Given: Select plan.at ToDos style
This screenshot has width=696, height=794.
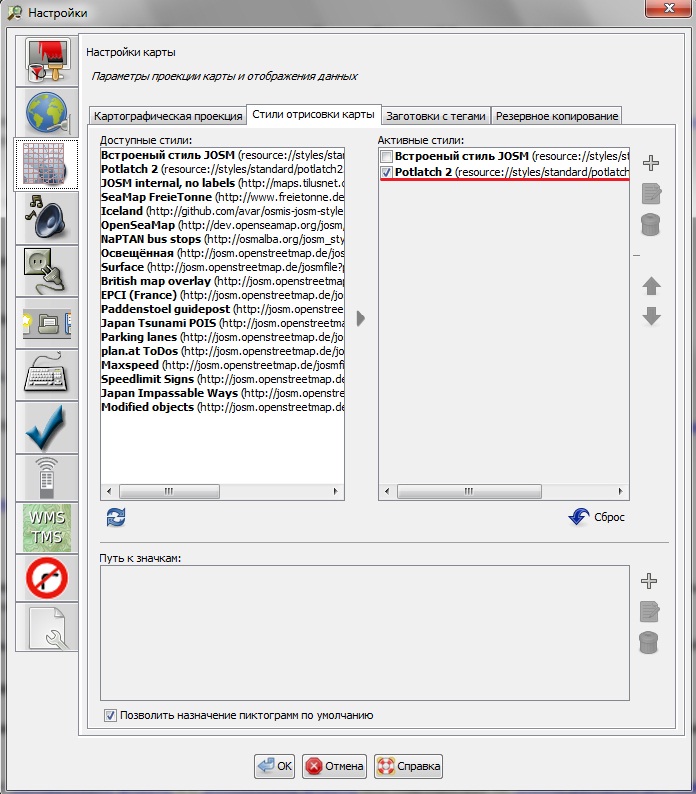Looking at the screenshot, I should click(x=222, y=351).
